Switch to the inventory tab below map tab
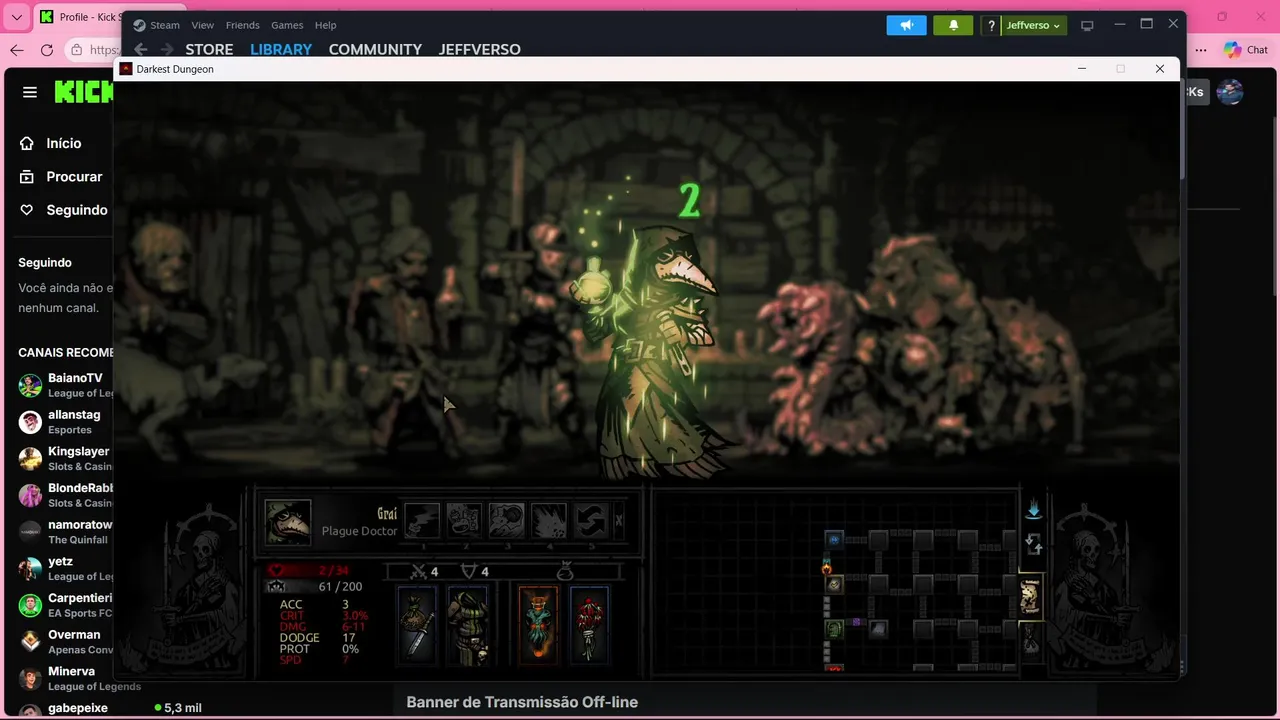 tap(1030, 639)
